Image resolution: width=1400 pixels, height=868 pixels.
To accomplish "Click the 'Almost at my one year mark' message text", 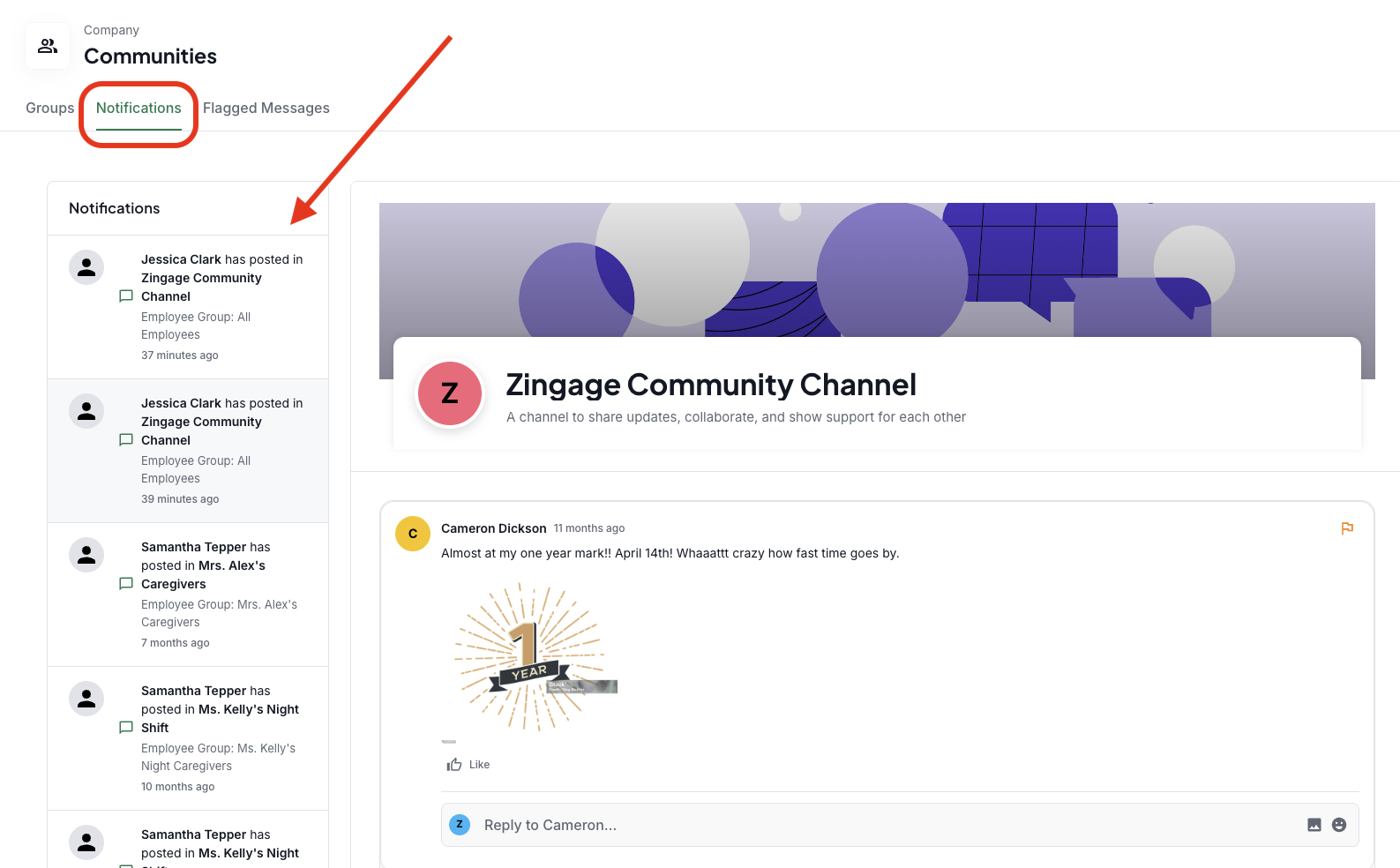I will [x=670, y=553].
